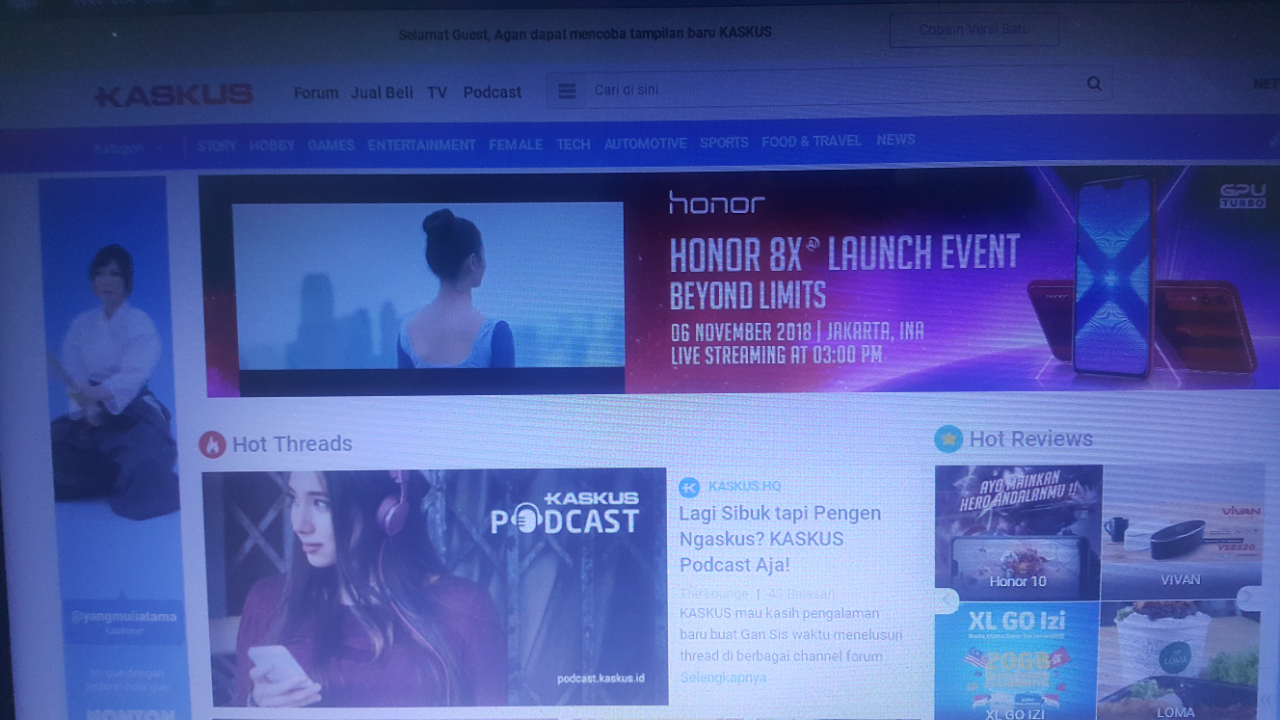Click the Cobain Versi Baru button
The width and height of the screenshot is (1280, 720).
pos(974,30)
